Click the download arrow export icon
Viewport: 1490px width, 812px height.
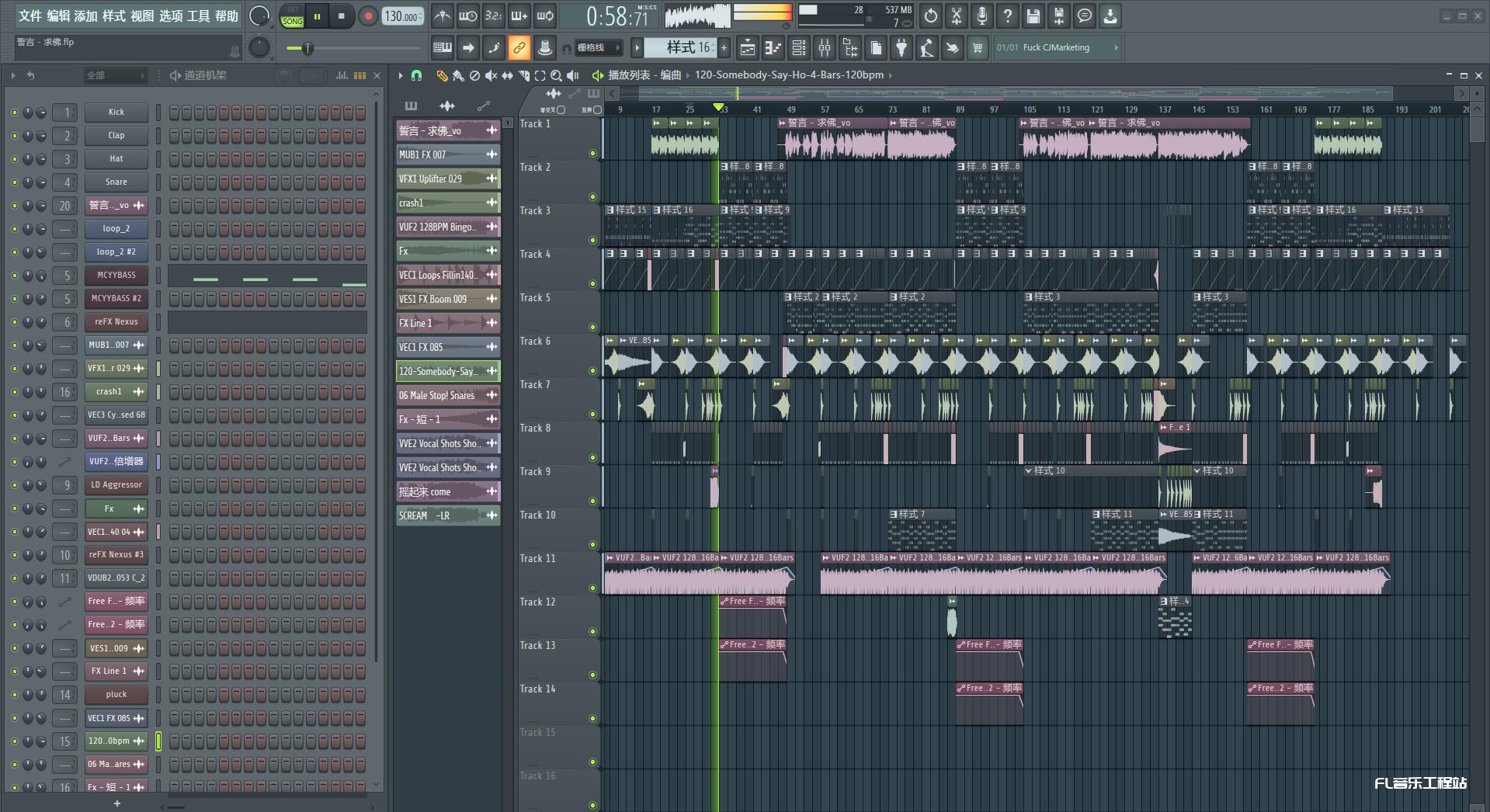pyautogui.click(x=1110, y=16)
